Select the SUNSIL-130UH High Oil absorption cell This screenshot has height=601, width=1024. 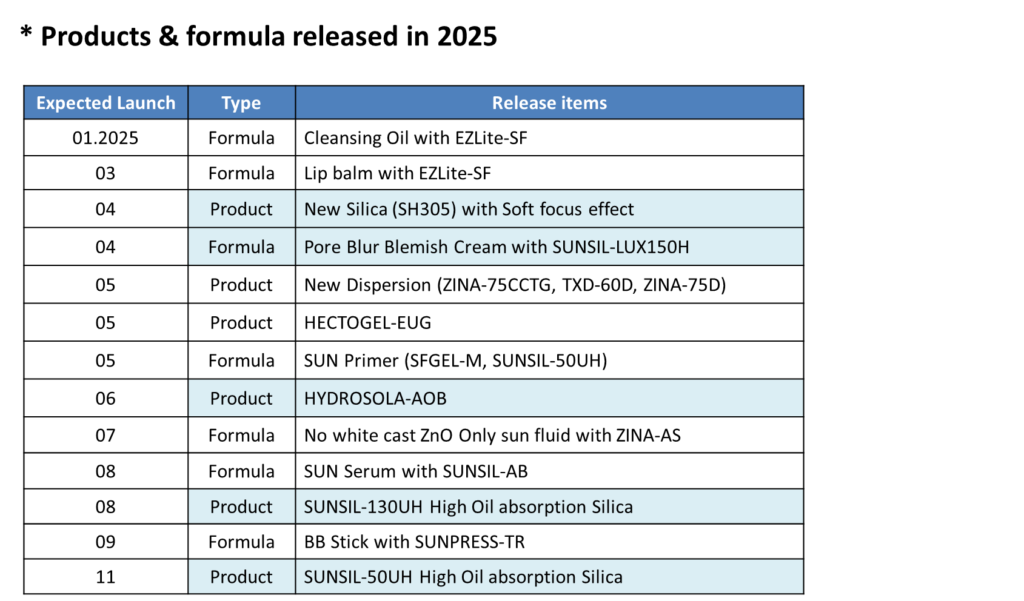click(x=549, y=506)
